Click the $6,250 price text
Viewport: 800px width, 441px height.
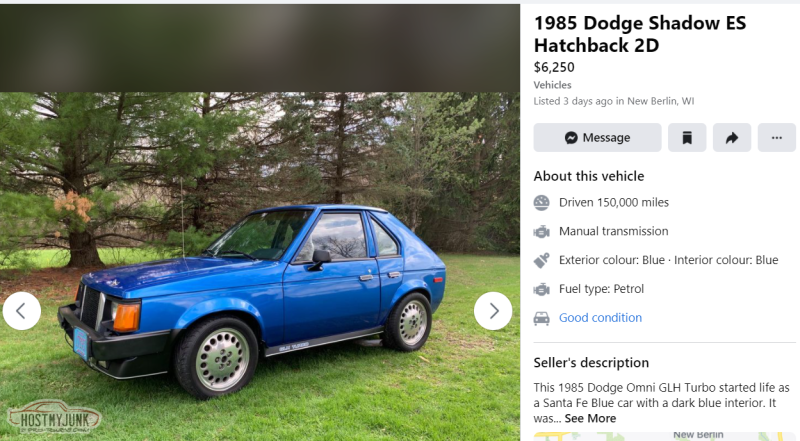(554, 67)
